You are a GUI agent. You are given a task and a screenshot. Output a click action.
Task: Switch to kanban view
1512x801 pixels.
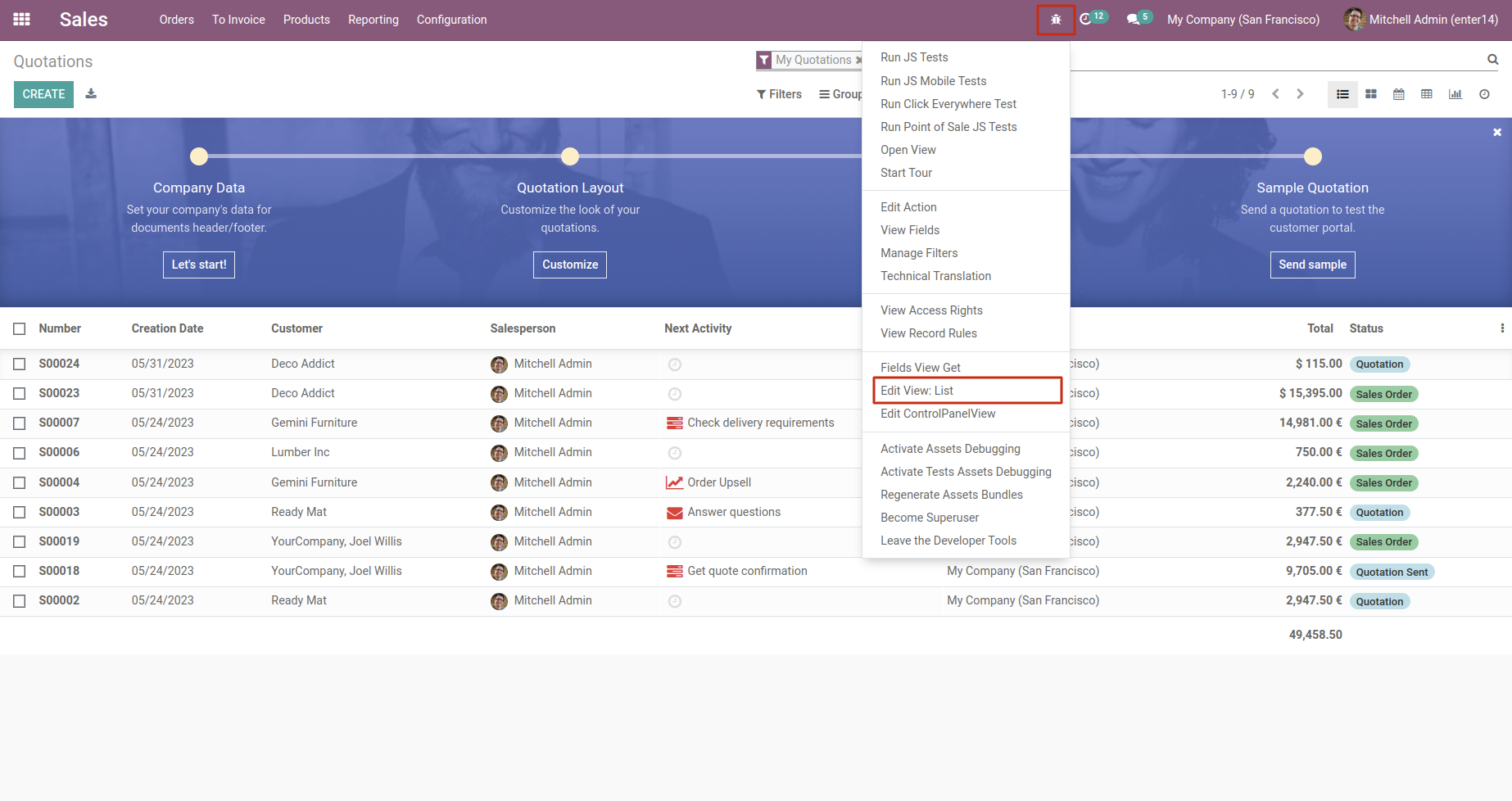tap(1371, 94)
